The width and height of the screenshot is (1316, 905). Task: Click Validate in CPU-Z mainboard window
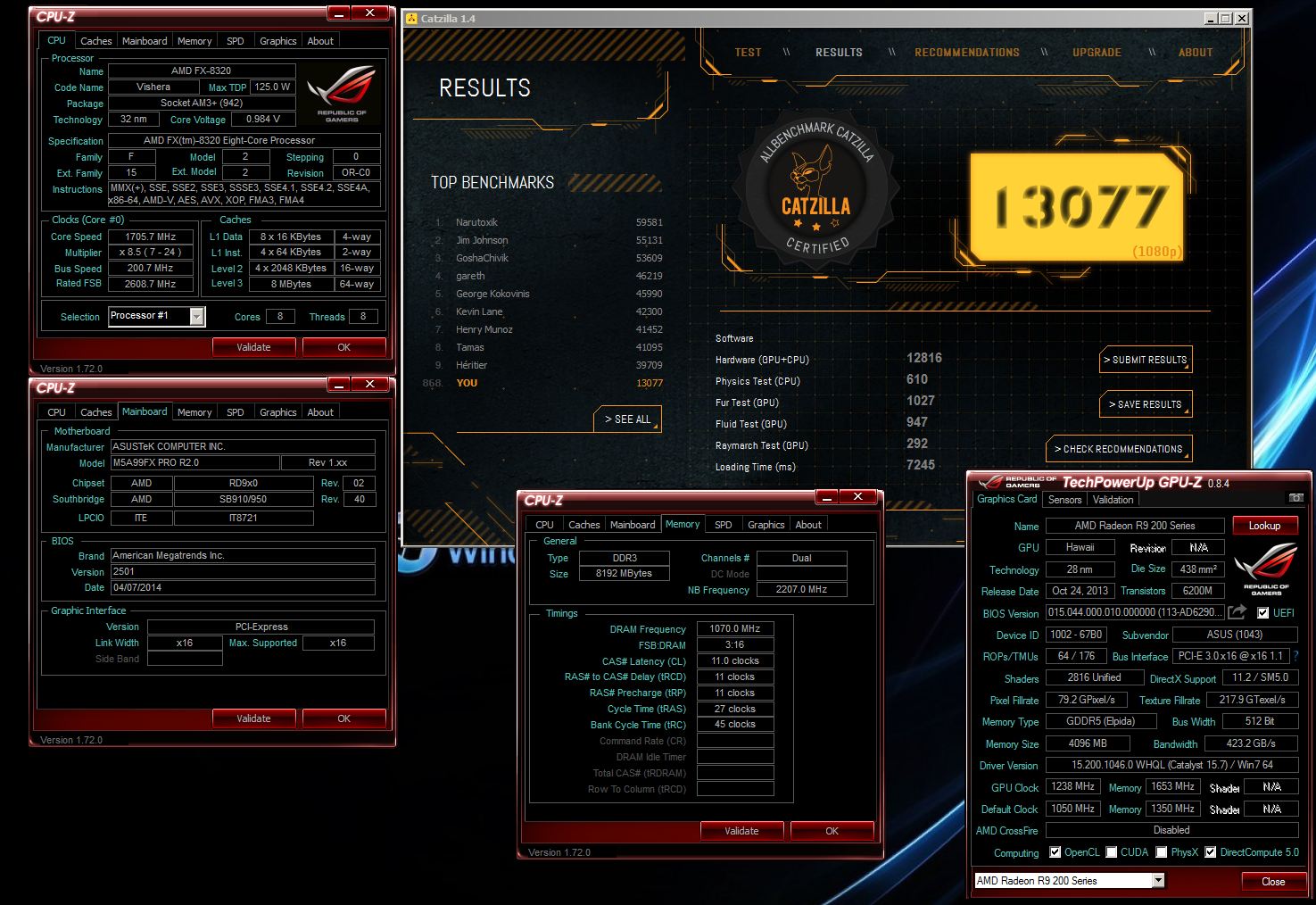click(253, 718)
